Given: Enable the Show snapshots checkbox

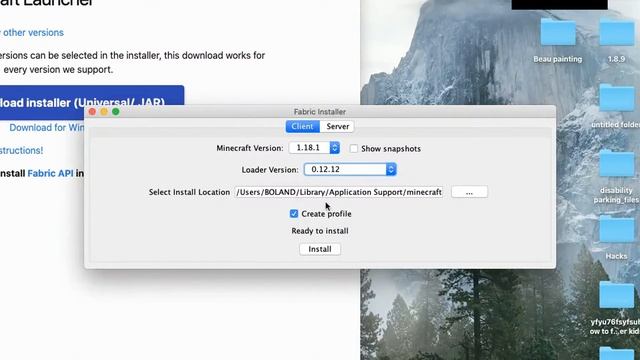Looking at the screenshot, I should (354, 149).
